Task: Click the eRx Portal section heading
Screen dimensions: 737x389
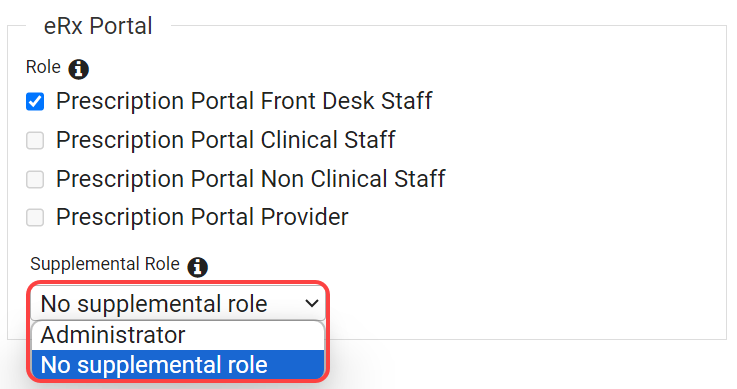Action: point(98,26)
